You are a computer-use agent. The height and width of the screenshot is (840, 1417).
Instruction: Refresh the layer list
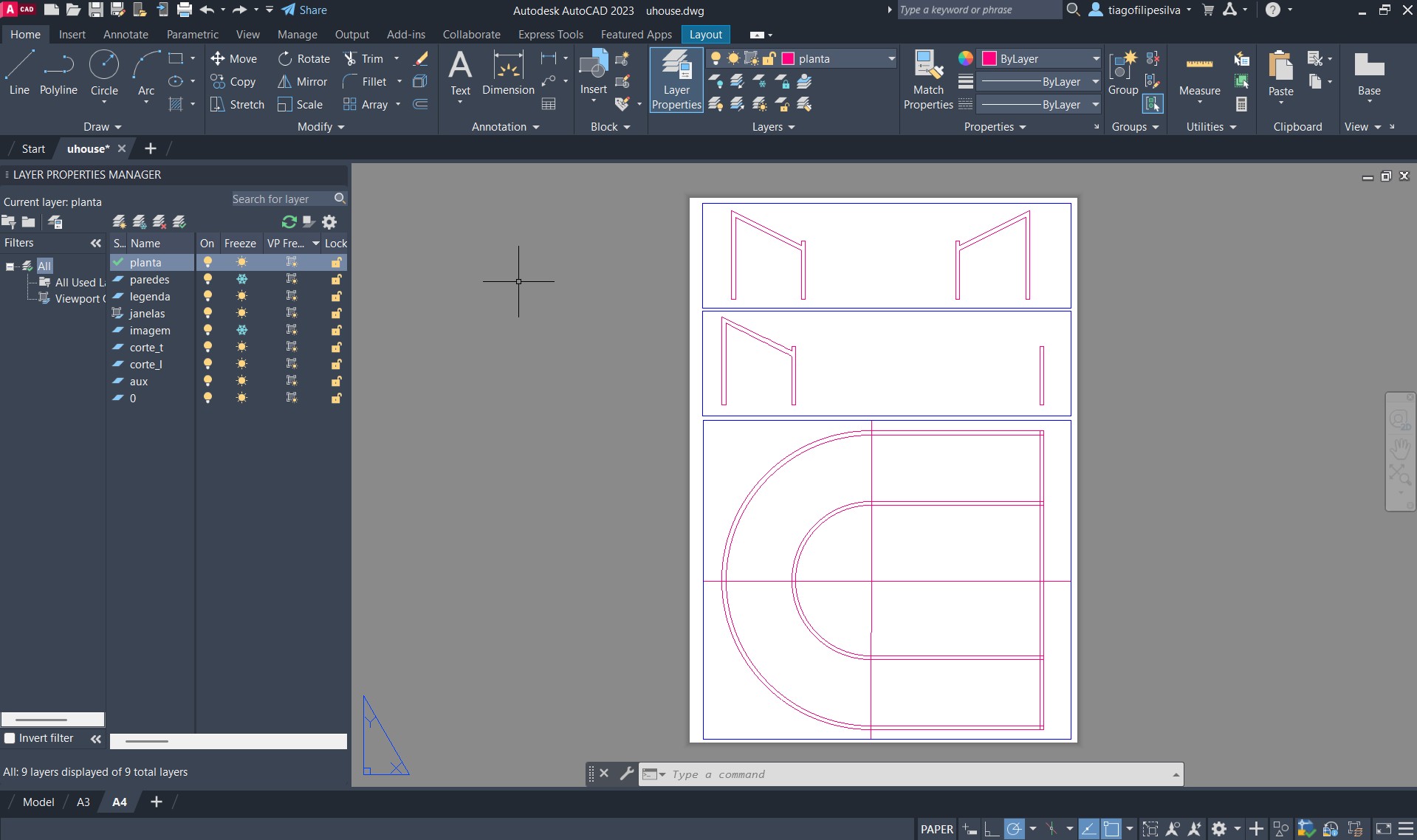tap(289, 222)
